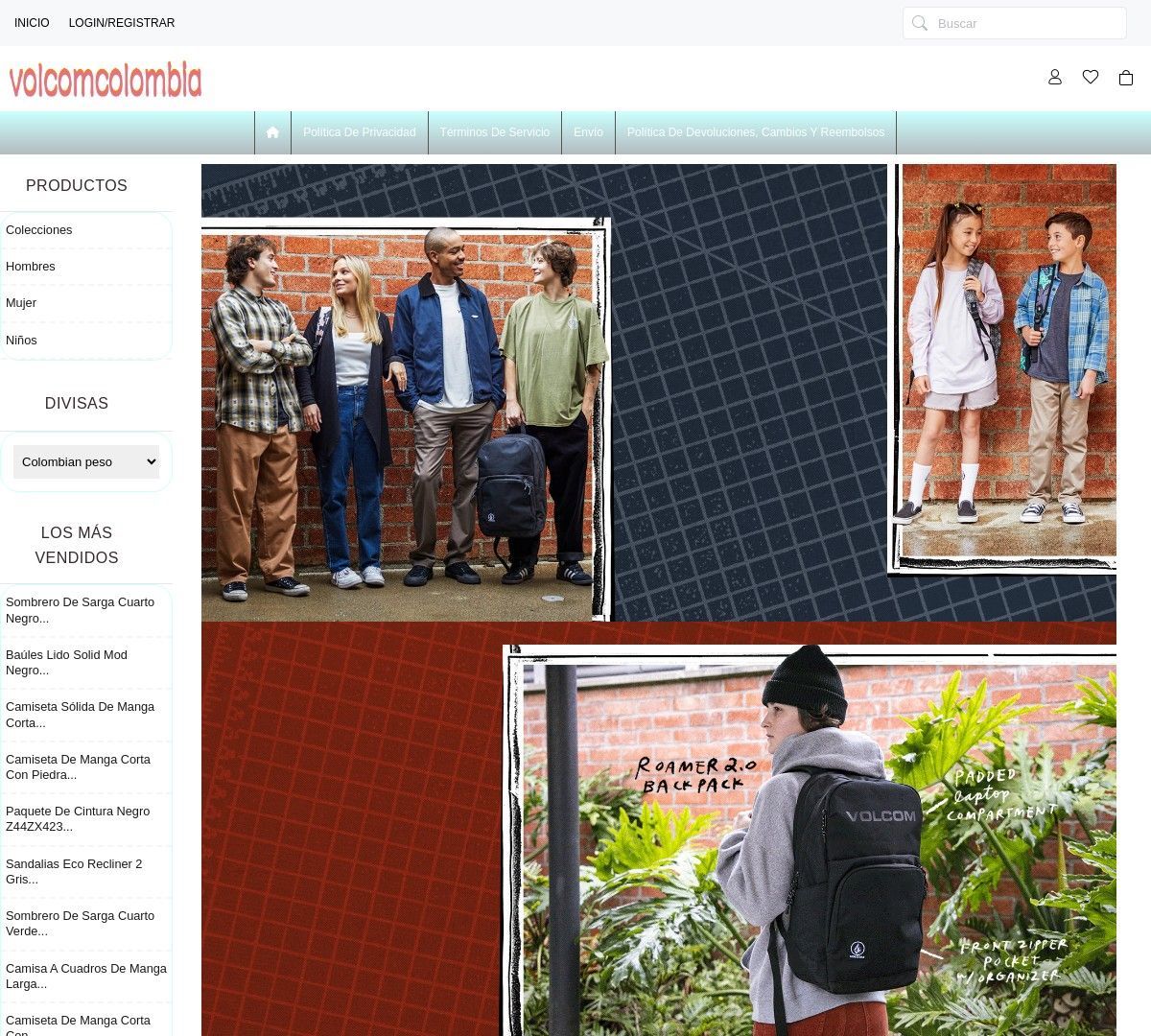Click the volcomcolombia logo
The width and height of the screenshot is (1151, 1036).
[x=106, y=81]
